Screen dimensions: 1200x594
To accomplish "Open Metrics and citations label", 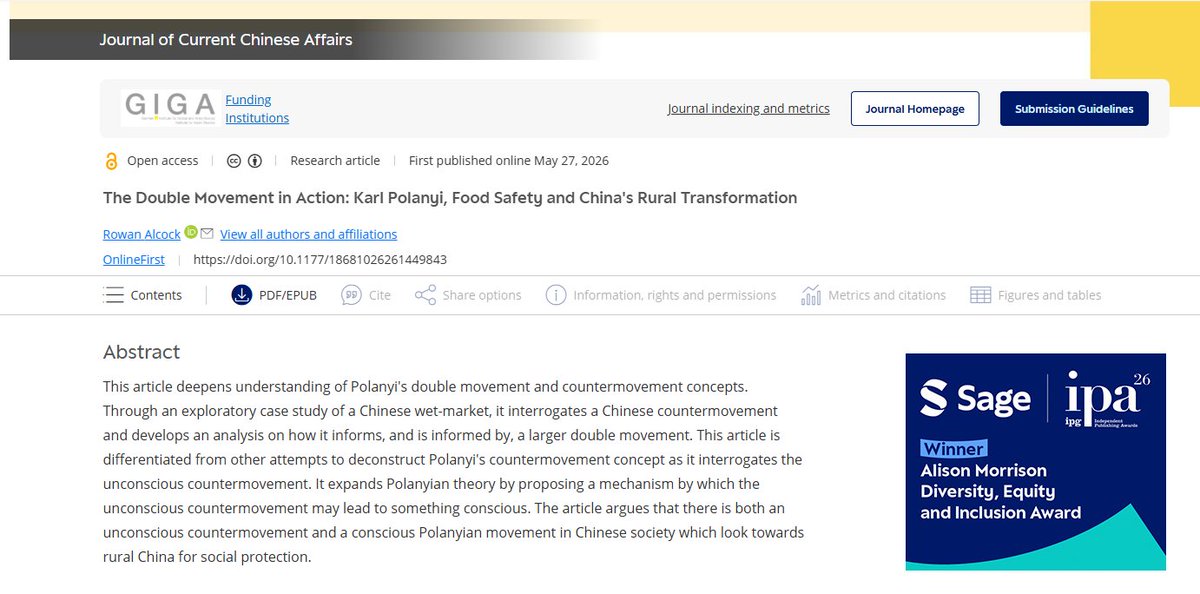I will (887, 295).
